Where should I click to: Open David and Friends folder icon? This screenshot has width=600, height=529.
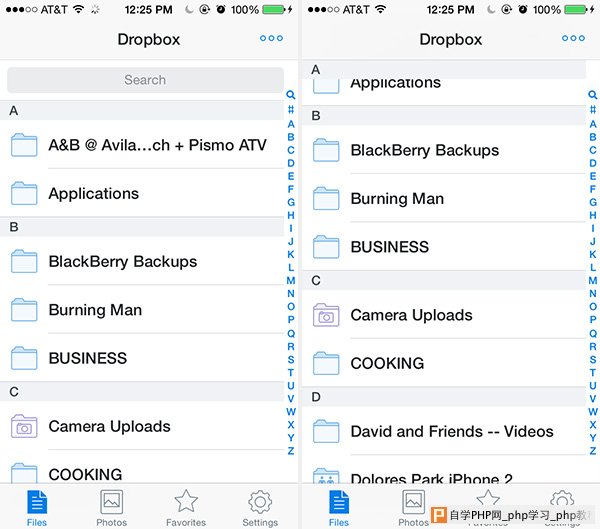pos(326,431)
